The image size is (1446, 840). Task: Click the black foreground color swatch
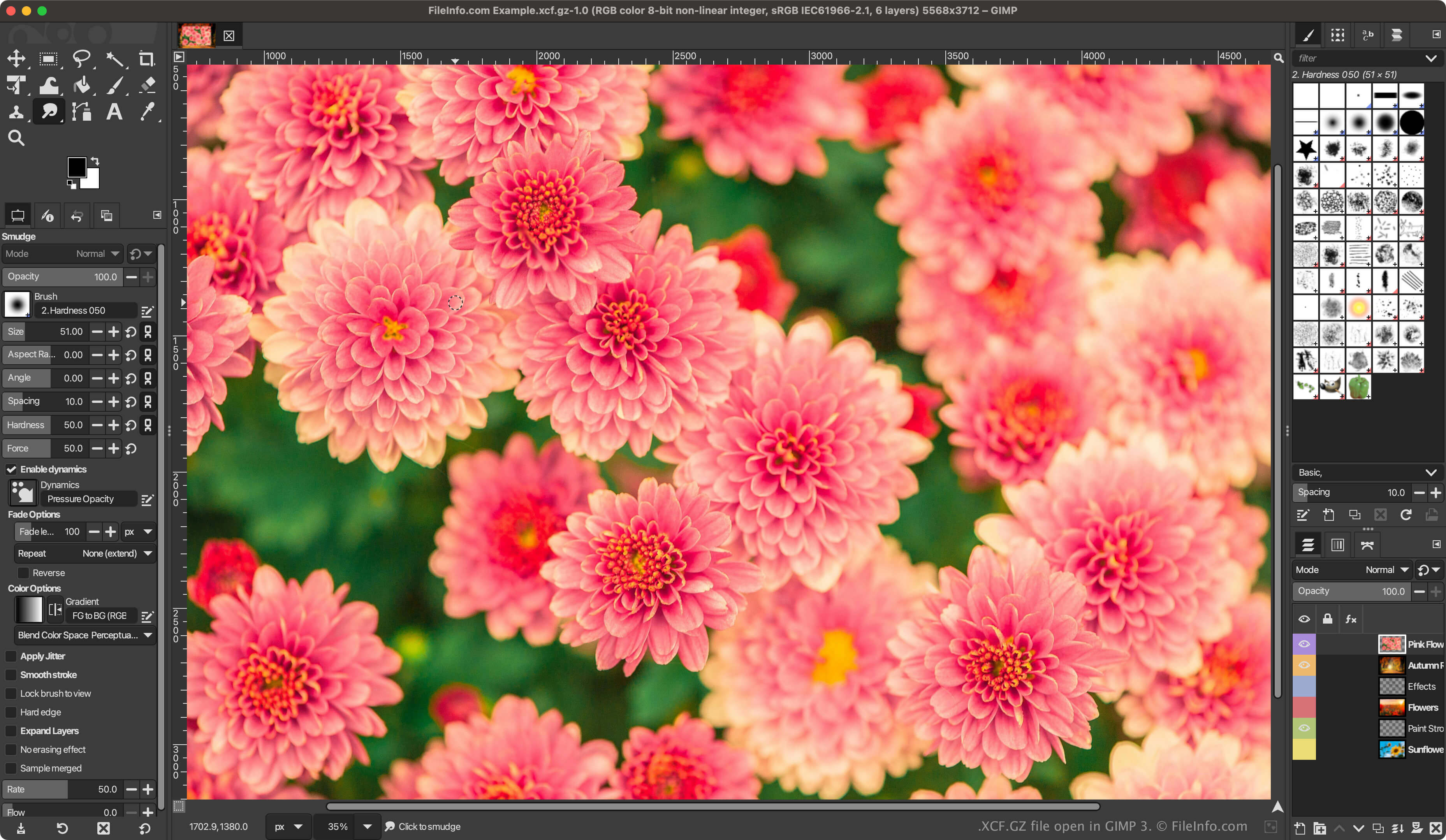point(76,167)
